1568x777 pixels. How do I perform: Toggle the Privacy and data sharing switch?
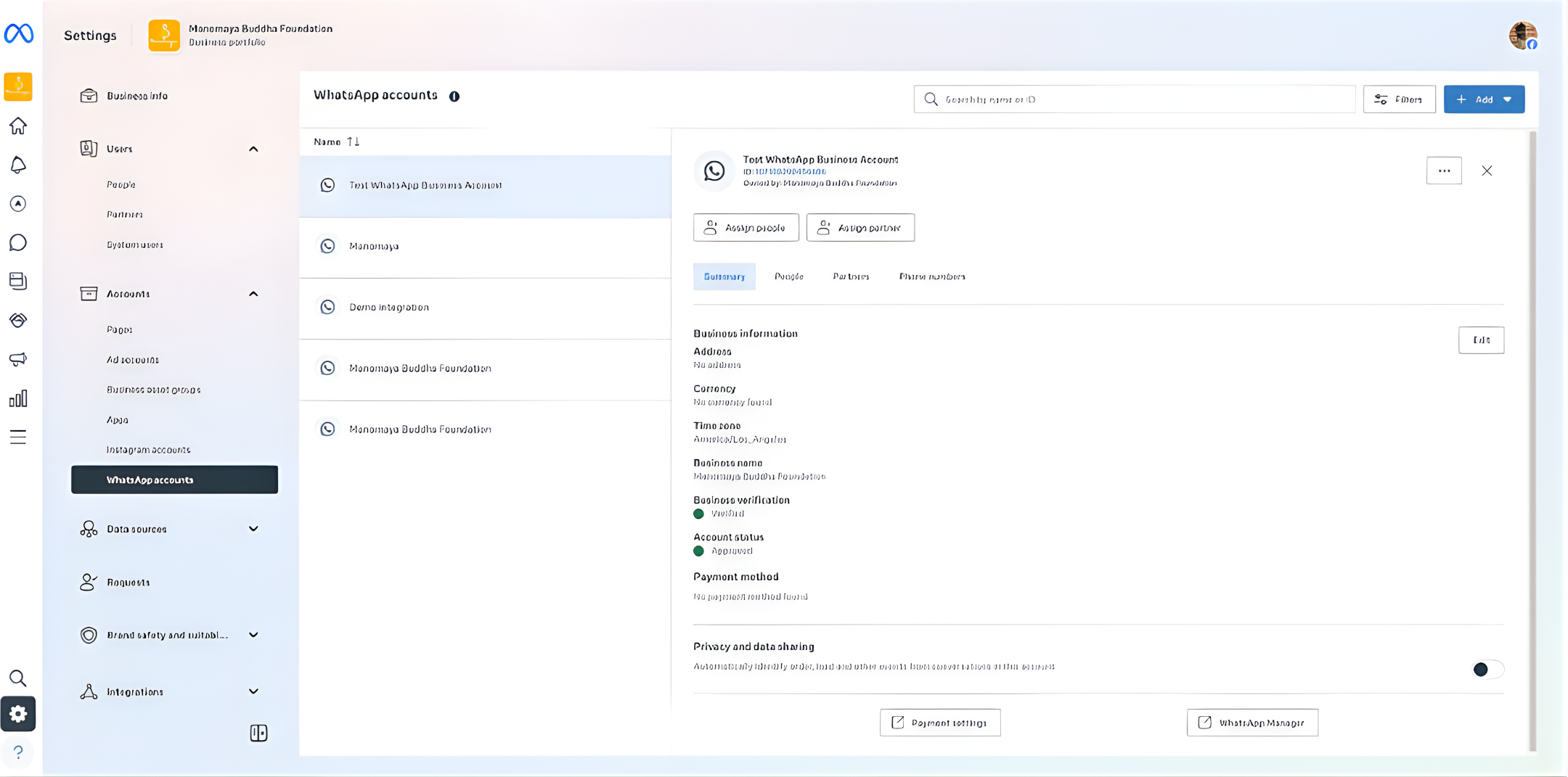[1487, 669]
